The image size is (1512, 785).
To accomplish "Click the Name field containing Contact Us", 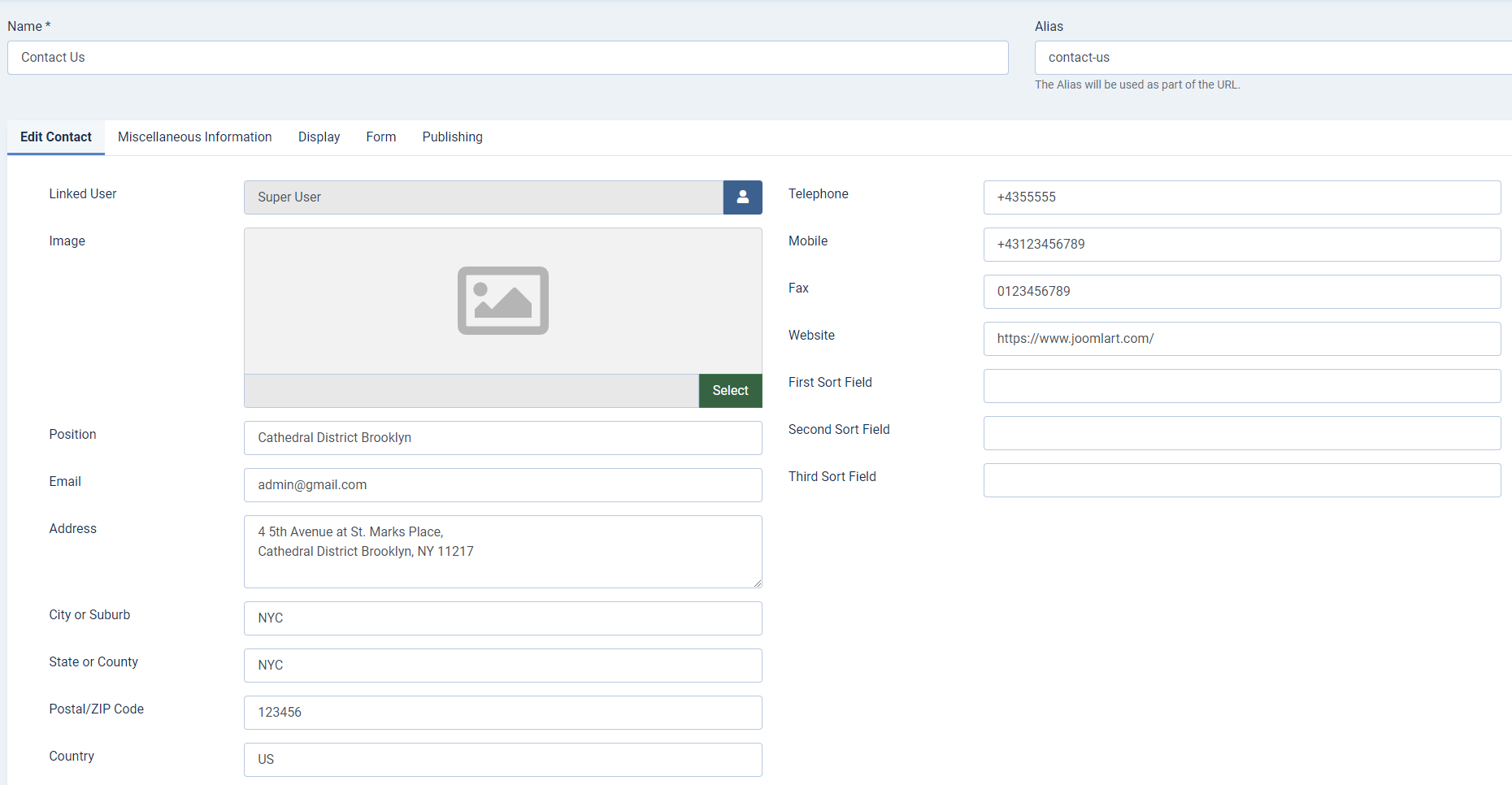I will pos(507,58).
